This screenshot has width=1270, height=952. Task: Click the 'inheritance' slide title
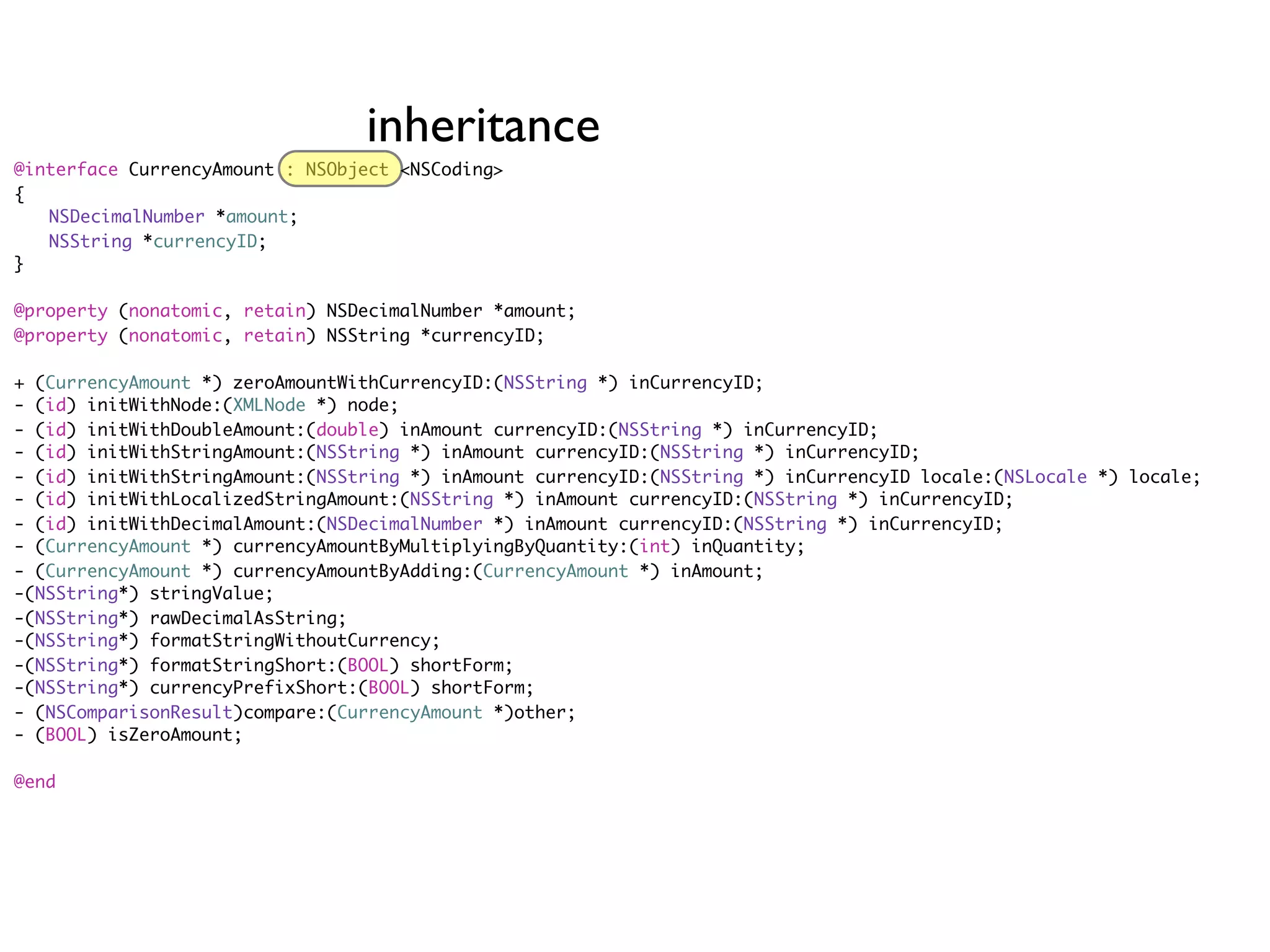[483, 126]
